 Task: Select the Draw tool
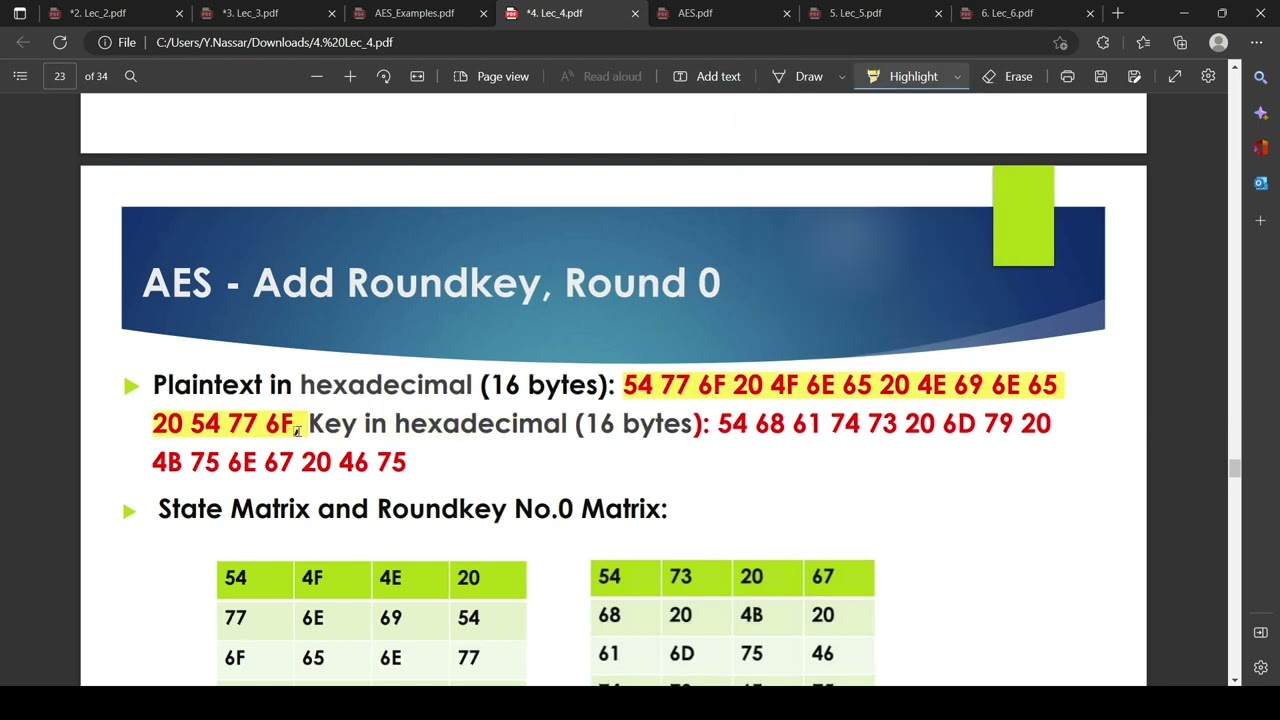(x=797, y=76)
